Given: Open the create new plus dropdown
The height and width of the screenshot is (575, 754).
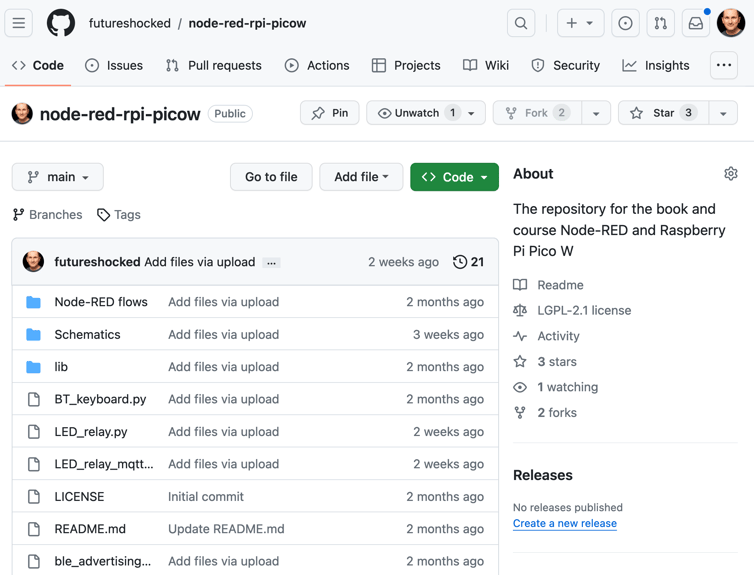Looking at the screenshot, I should [580, 23].
